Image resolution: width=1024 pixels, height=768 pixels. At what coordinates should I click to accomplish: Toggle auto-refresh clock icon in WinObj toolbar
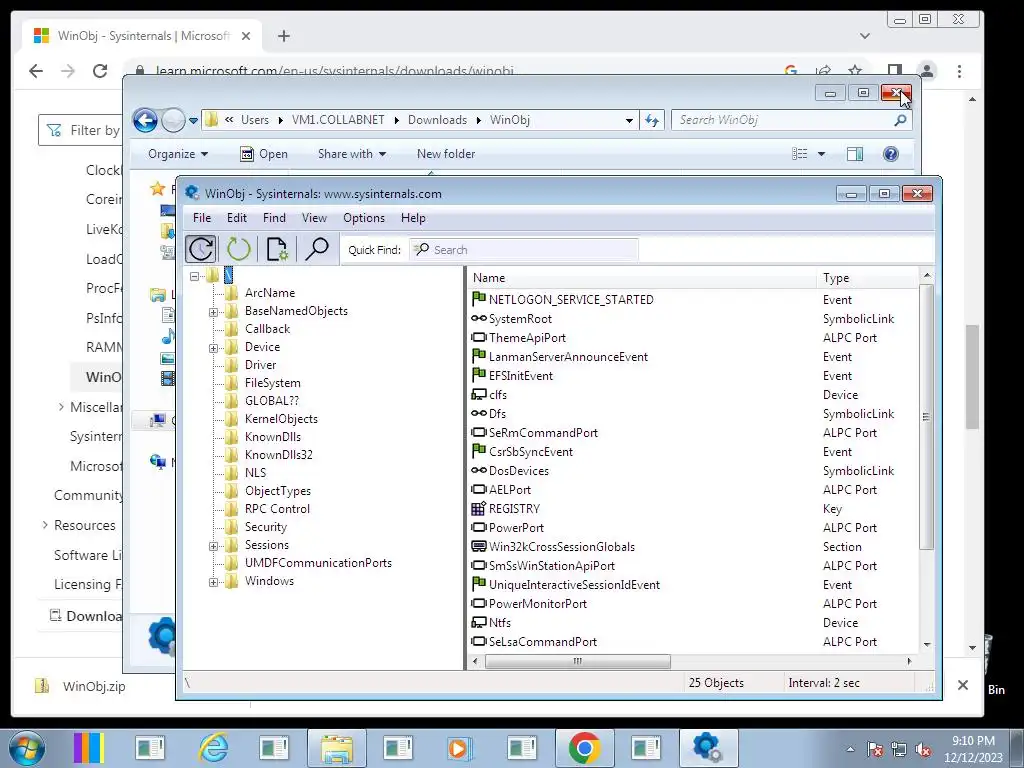coord(200,249)
